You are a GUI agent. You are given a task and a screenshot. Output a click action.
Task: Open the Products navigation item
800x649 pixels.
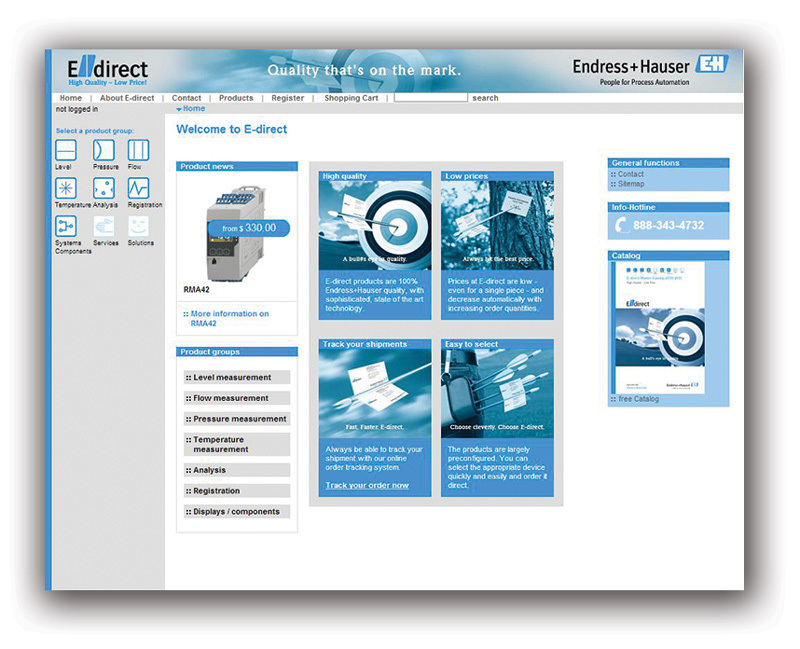pyautogui.click(x=236, y=98)
